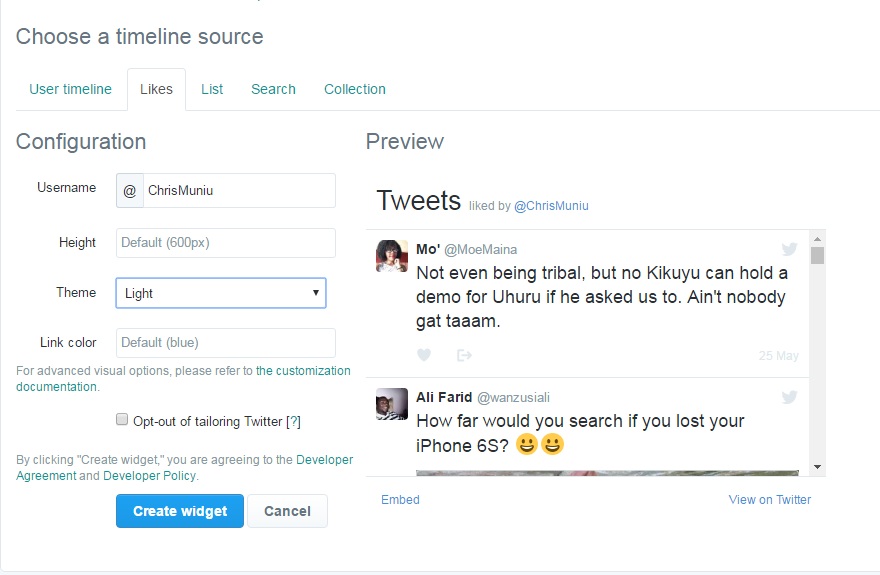Open the Collection tab
This screenshot has width=880, height=575.
pos(354,89)
